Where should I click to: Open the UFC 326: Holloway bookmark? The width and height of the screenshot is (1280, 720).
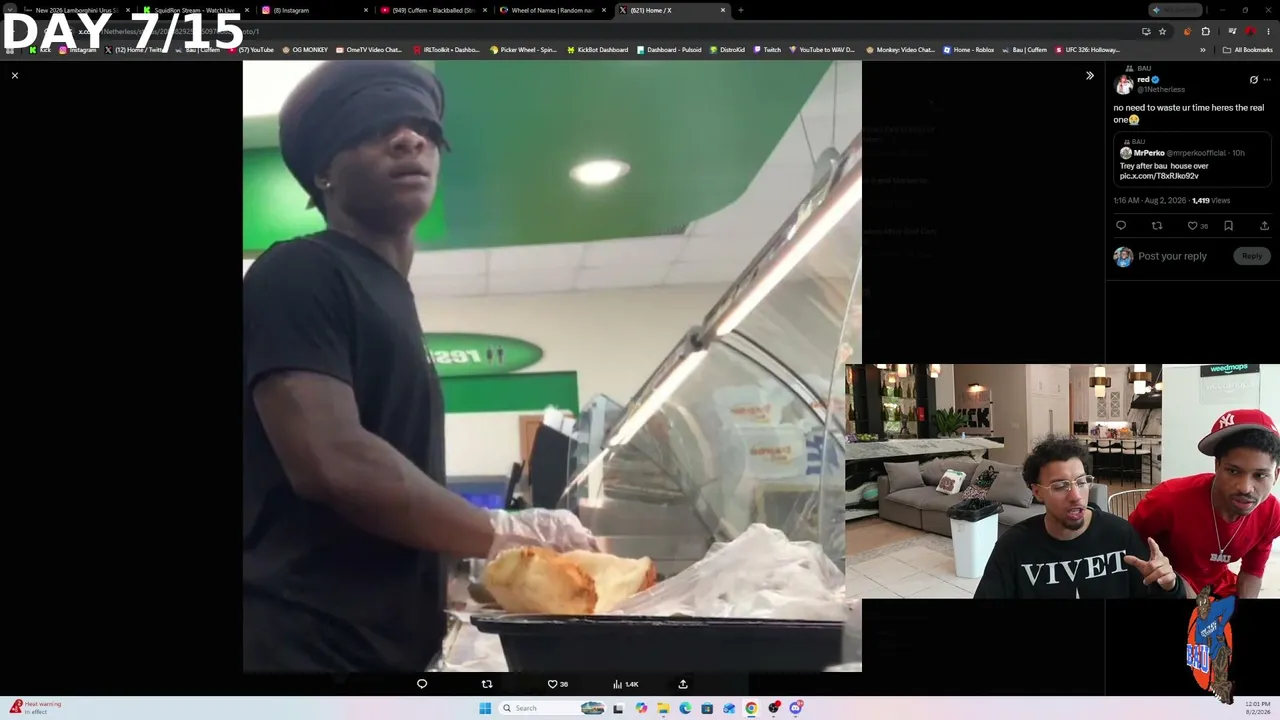tap(1087, 50)
